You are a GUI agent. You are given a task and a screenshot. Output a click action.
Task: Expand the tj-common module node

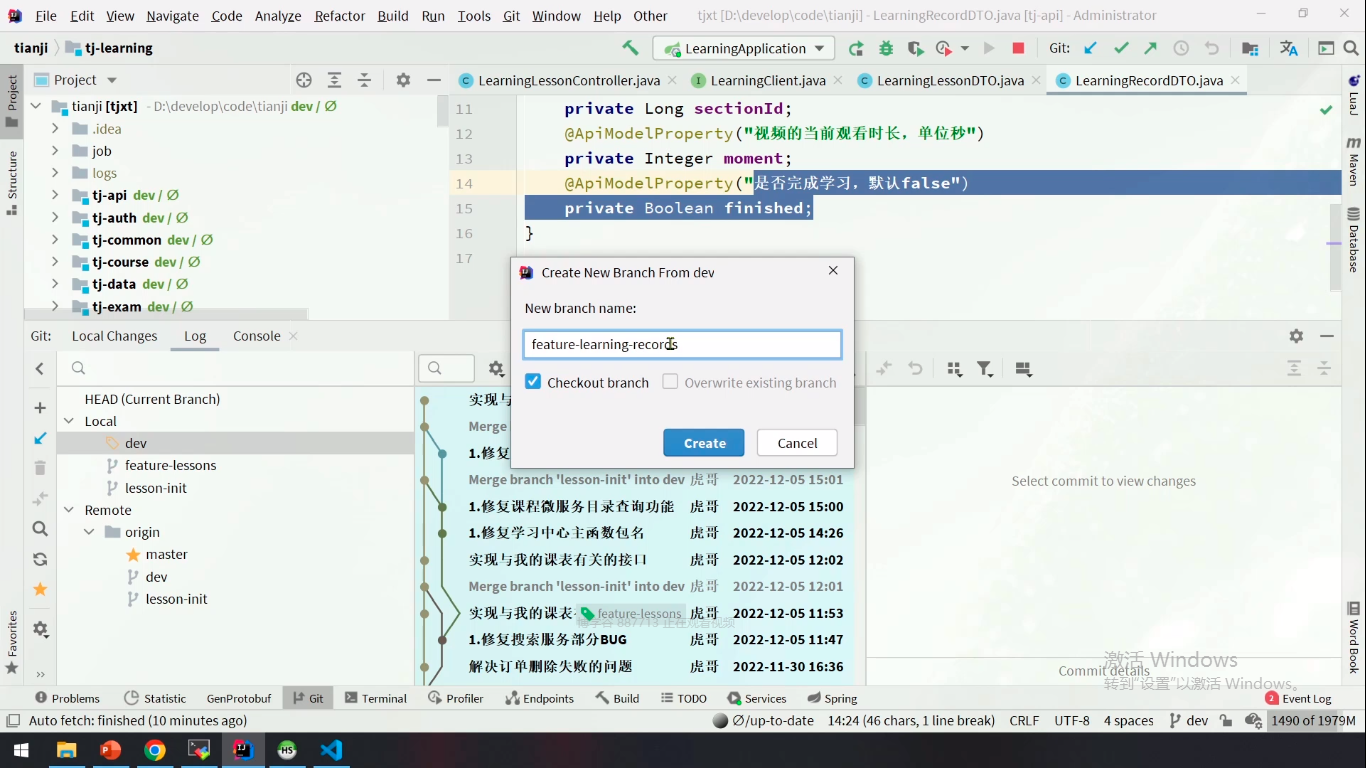(x=55, y=240)
